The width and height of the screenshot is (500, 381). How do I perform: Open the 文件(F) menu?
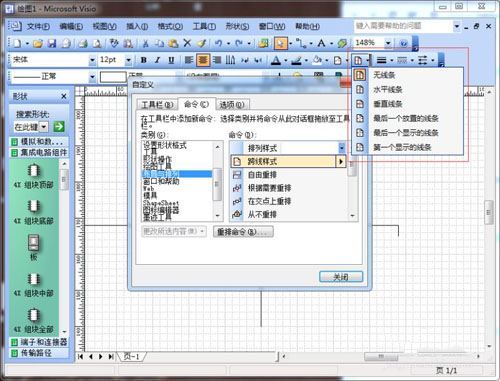tap(38, 26)
